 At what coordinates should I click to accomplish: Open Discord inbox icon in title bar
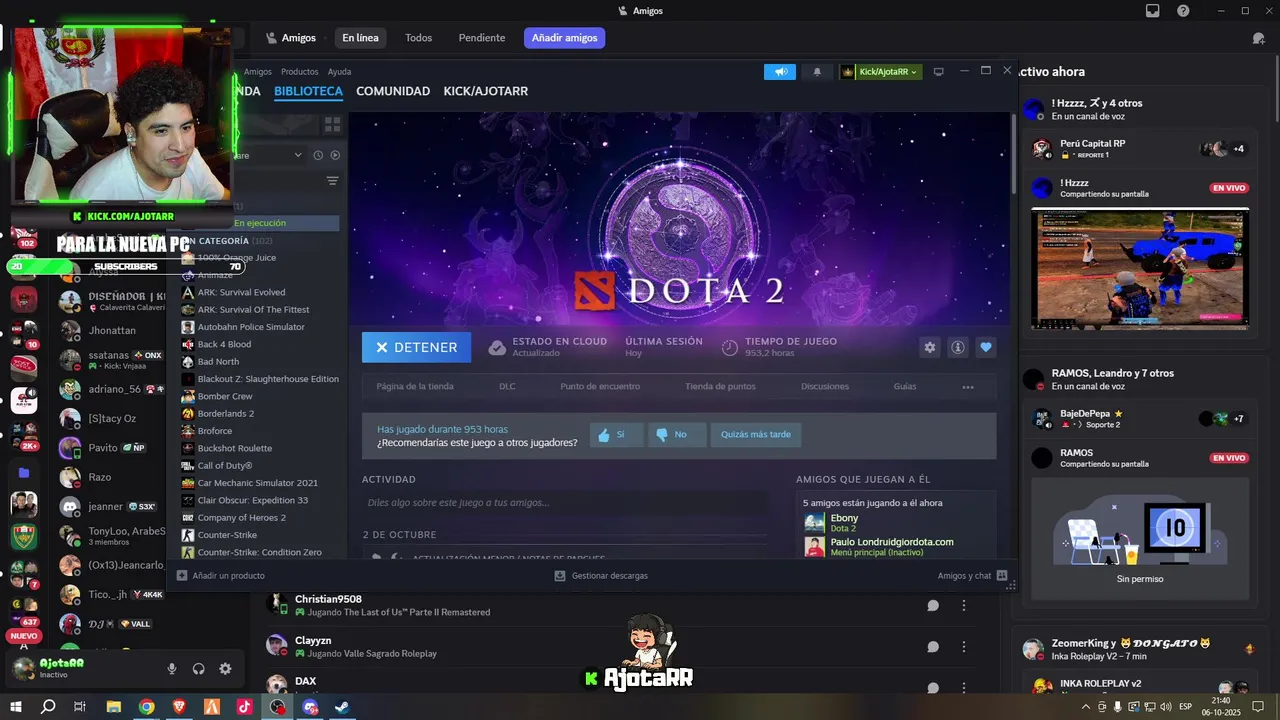(1153, 11)
